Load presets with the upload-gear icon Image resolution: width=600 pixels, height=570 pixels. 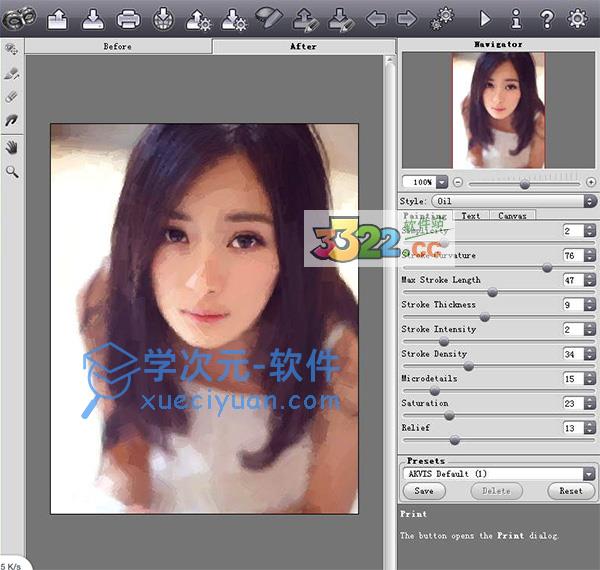tap(198, 20)
